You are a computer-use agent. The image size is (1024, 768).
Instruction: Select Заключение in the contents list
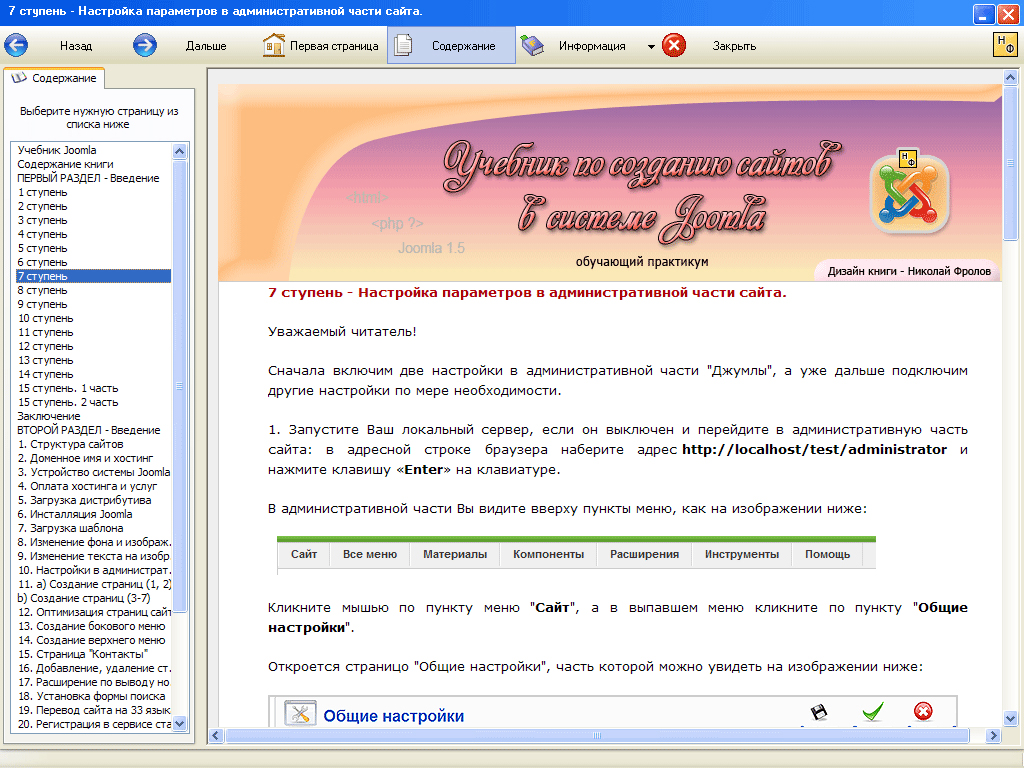click(x=93, y=416)
